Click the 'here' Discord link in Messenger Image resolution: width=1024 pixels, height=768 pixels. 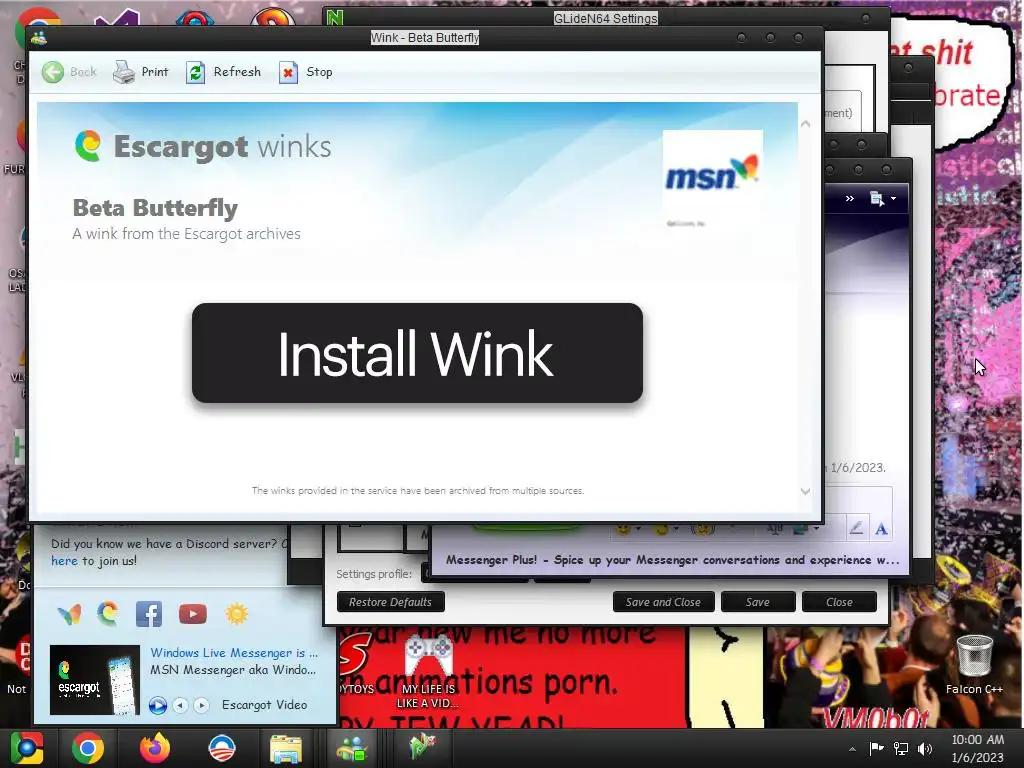pyautogui.click(x=64, y=560)
